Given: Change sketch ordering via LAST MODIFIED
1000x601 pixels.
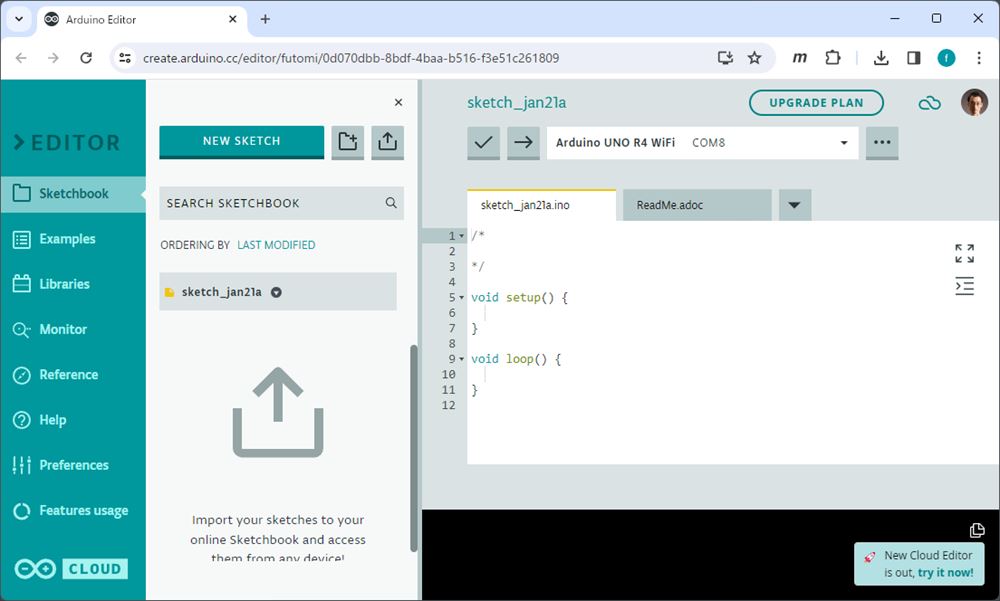Looking at the screenshot, I should point(275,244).
